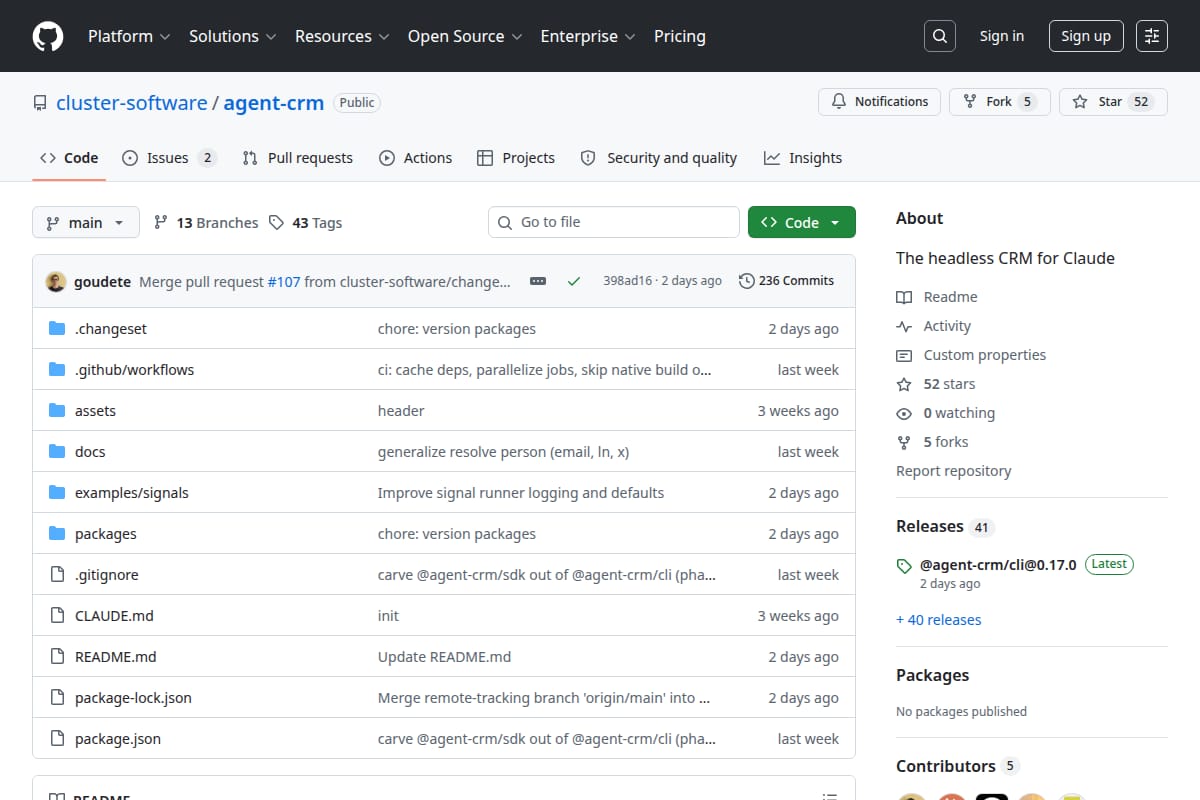1200x800 pixels.
Task: Open the README.md file
Action: click(116, 657)
